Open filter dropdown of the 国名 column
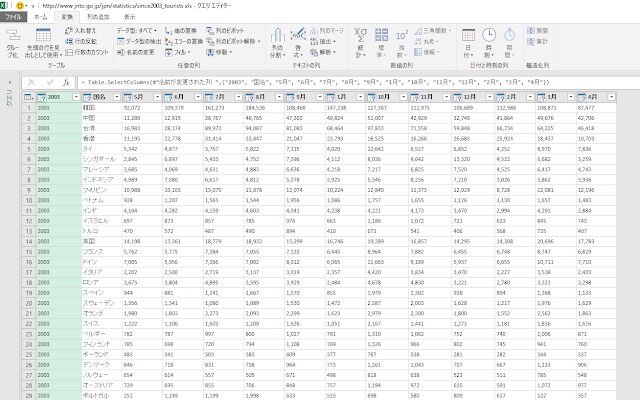Image resolution: width=640 pixels, height=400 pixels. coord(117,97)
